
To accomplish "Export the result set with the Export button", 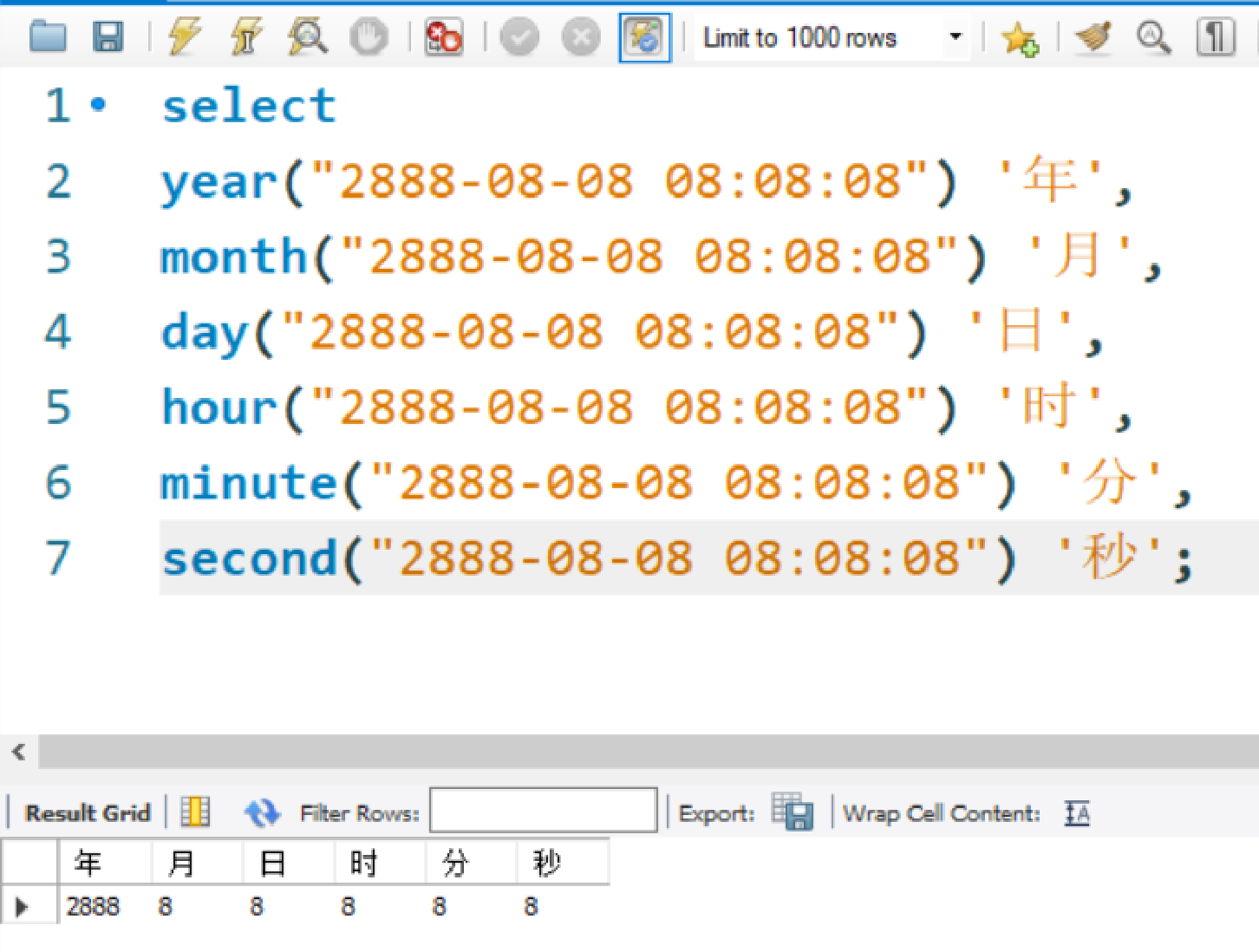I will click(x=793, y=812).
